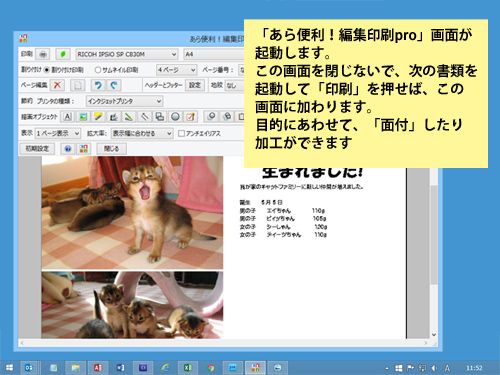Click the group of kittens photo in preview
The image size is (500, 375).
pos(132,305)
